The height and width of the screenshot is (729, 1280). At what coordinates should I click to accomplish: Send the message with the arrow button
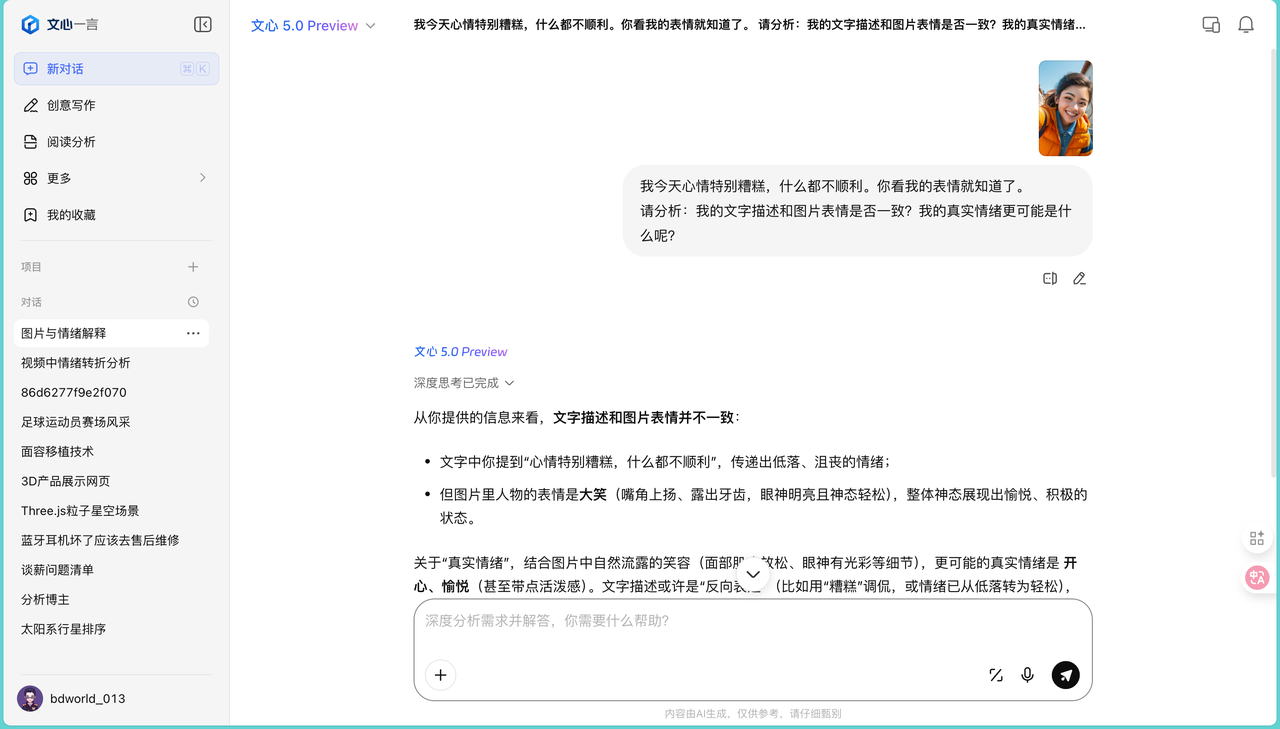[x=1065, y=675]
